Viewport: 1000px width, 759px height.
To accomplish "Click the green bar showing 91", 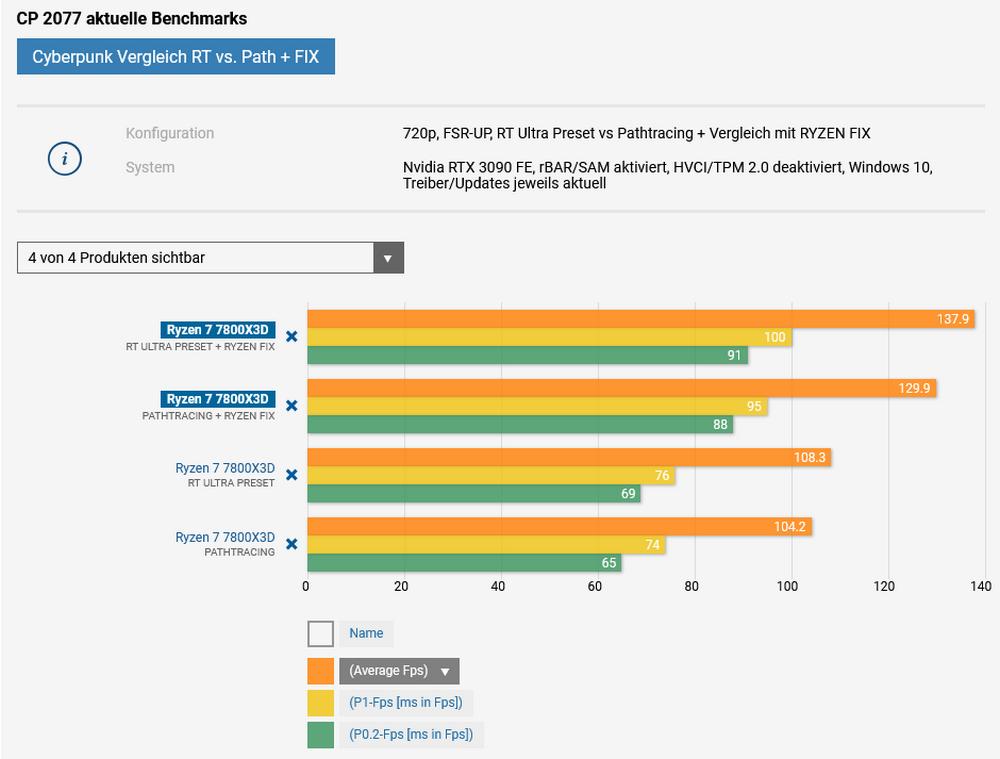I will [527, 355].
